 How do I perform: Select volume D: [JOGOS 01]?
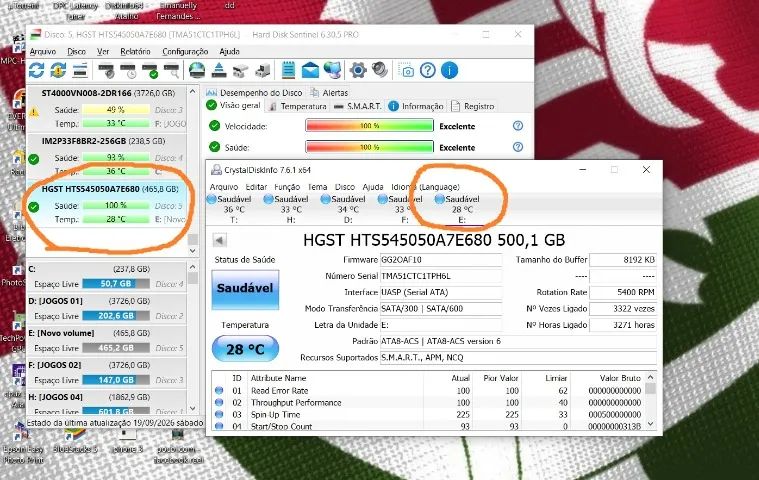[106, 308]
